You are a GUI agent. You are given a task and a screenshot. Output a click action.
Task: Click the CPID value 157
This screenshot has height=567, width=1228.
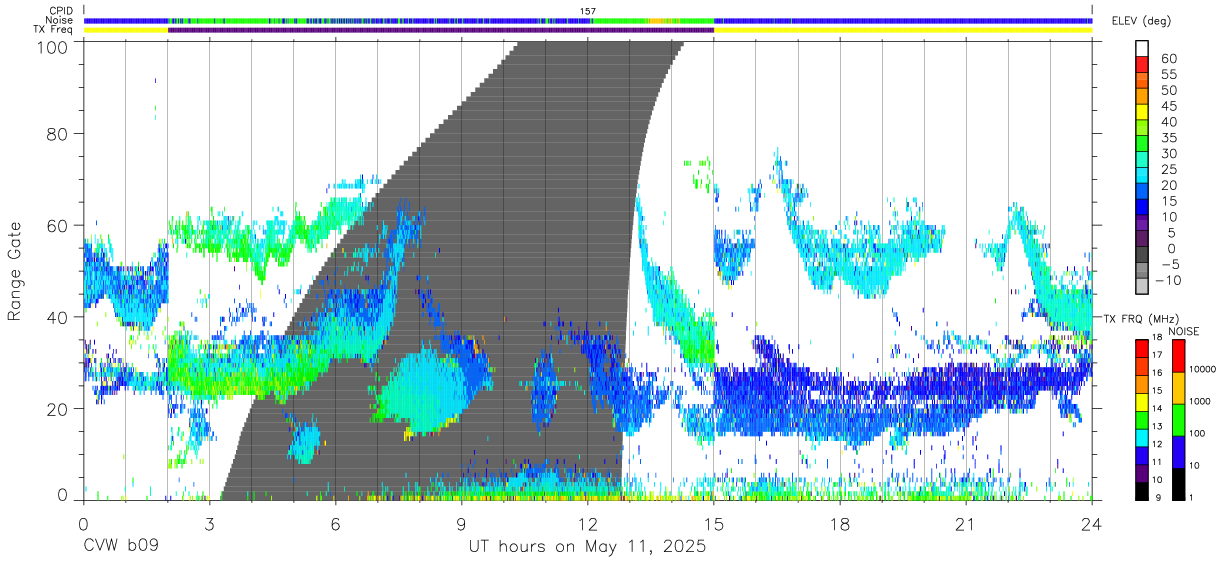[587, 11]
